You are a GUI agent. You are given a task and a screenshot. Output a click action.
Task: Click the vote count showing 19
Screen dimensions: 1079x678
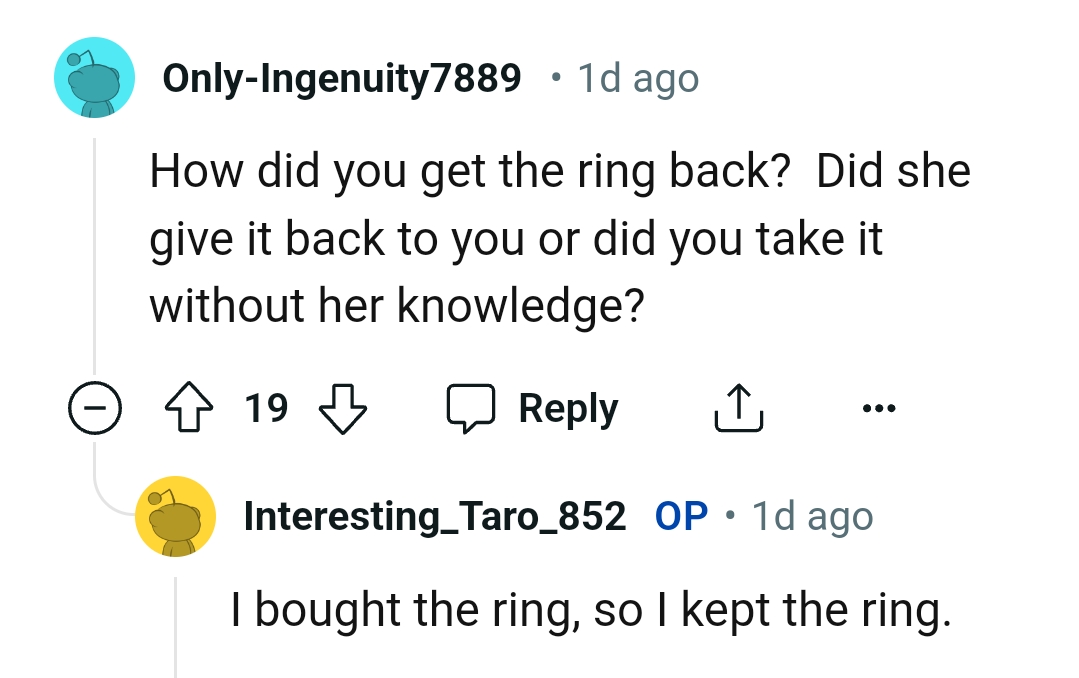(x=266, y=407)
